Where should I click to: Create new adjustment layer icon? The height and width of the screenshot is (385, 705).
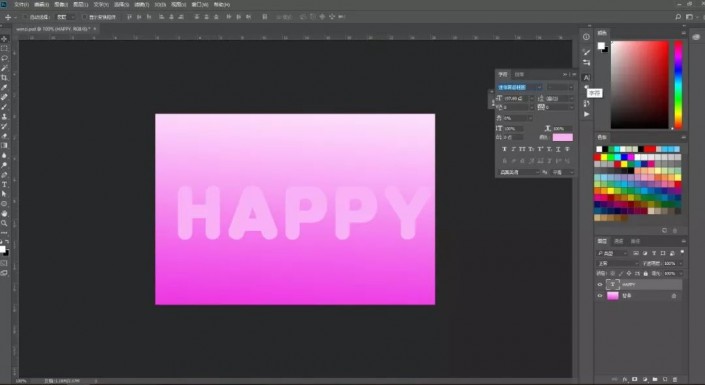tap(645, 380)
